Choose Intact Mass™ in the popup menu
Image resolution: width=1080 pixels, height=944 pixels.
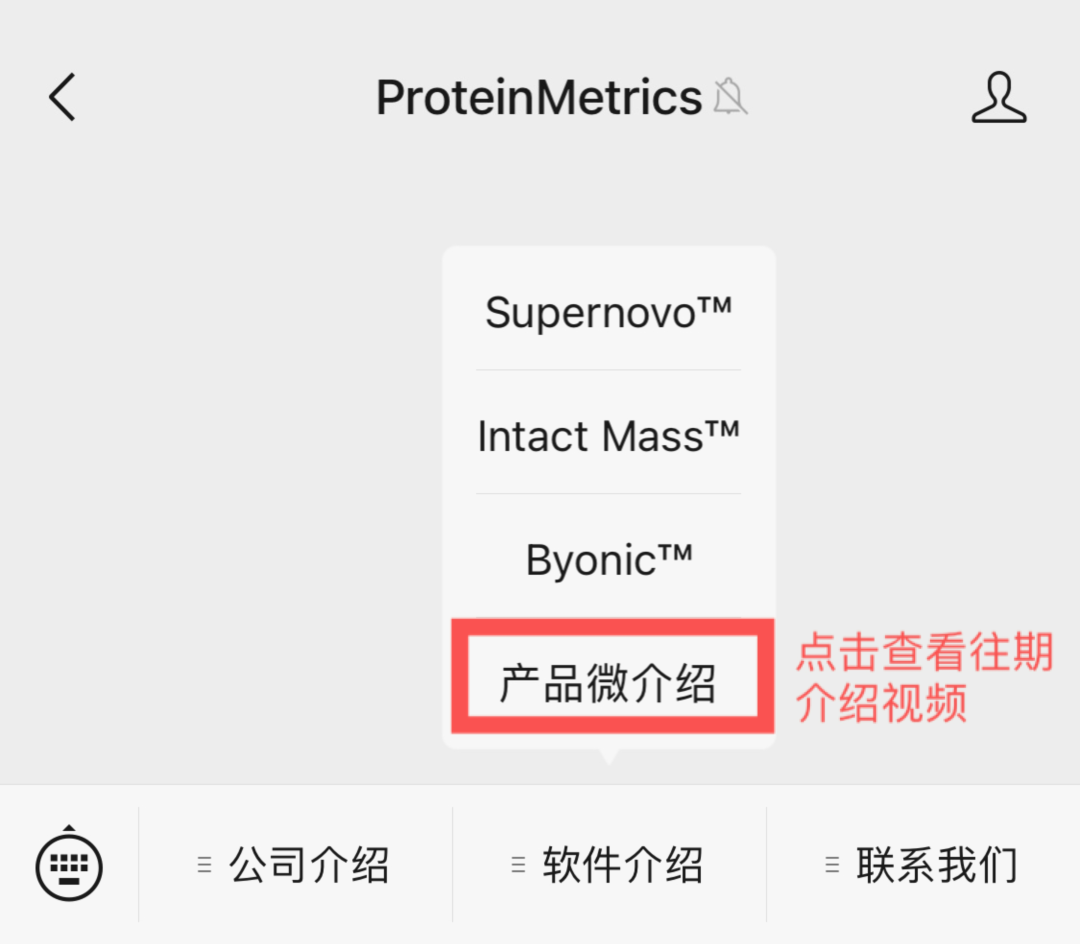click(608, 436)
